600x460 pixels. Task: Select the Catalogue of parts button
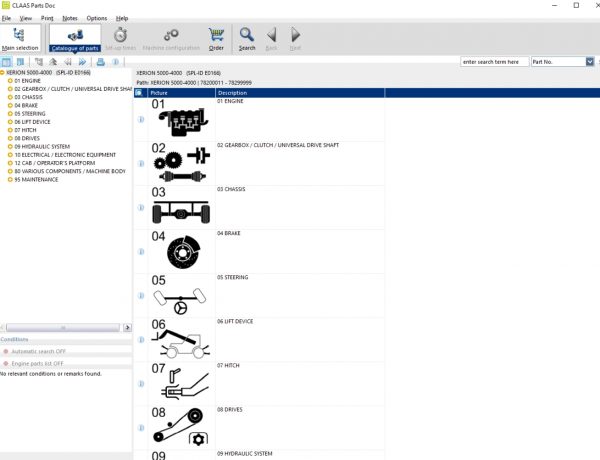(75, 39)
